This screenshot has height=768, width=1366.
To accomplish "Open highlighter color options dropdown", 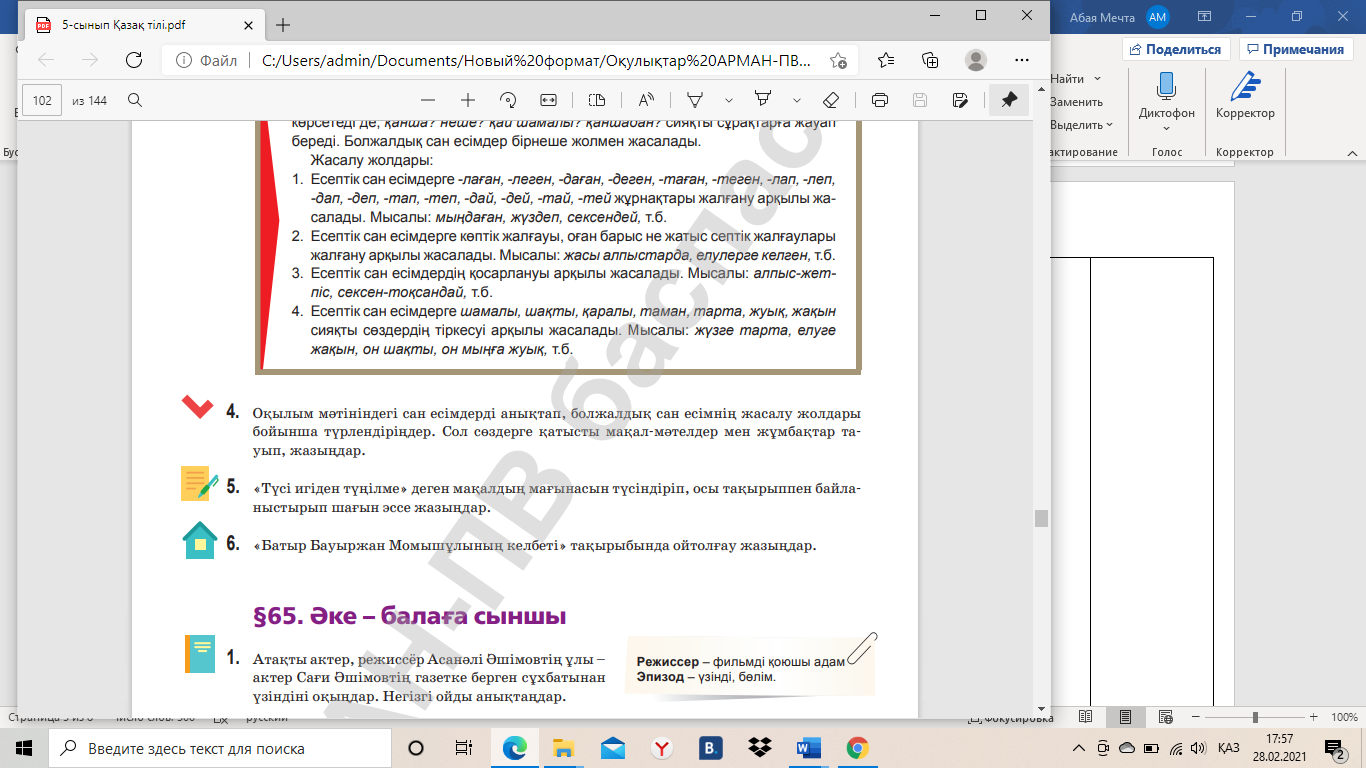I will [x=797, y=100].
